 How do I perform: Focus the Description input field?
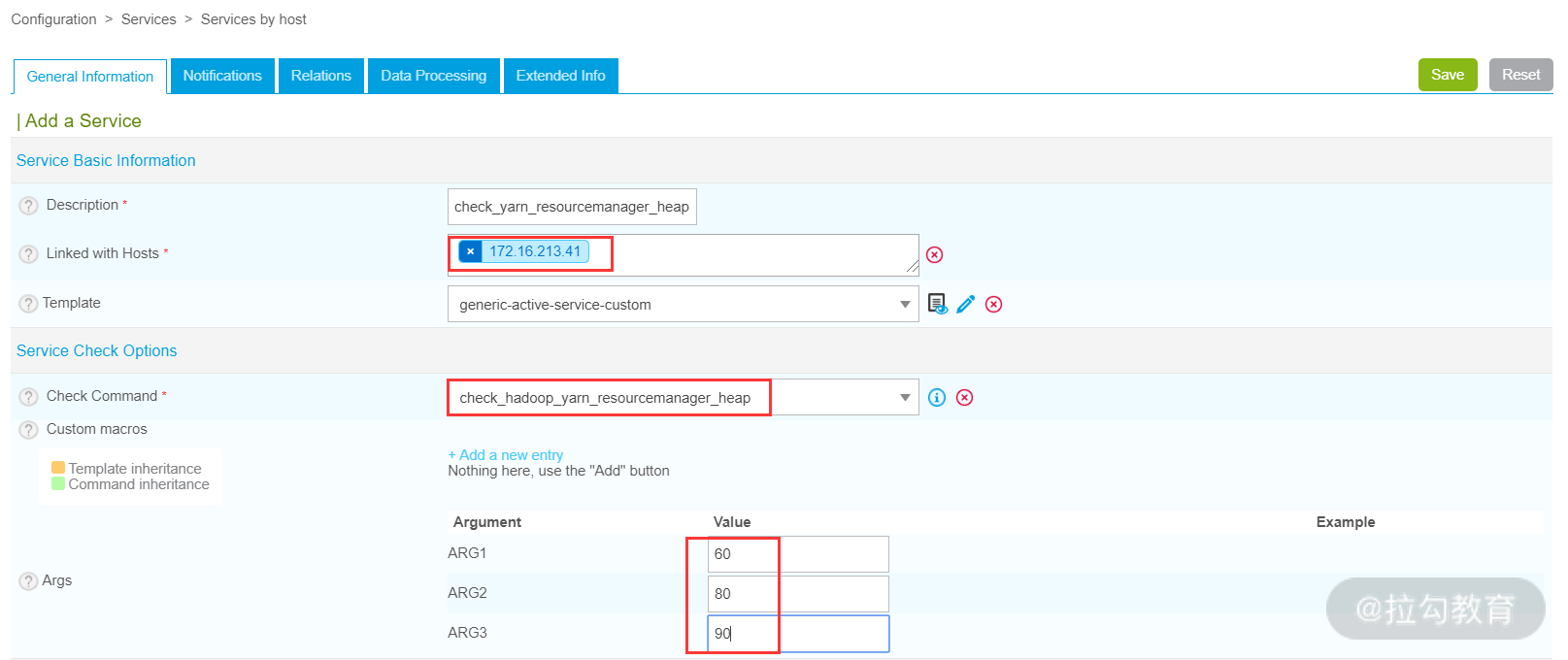click(572, 207)
